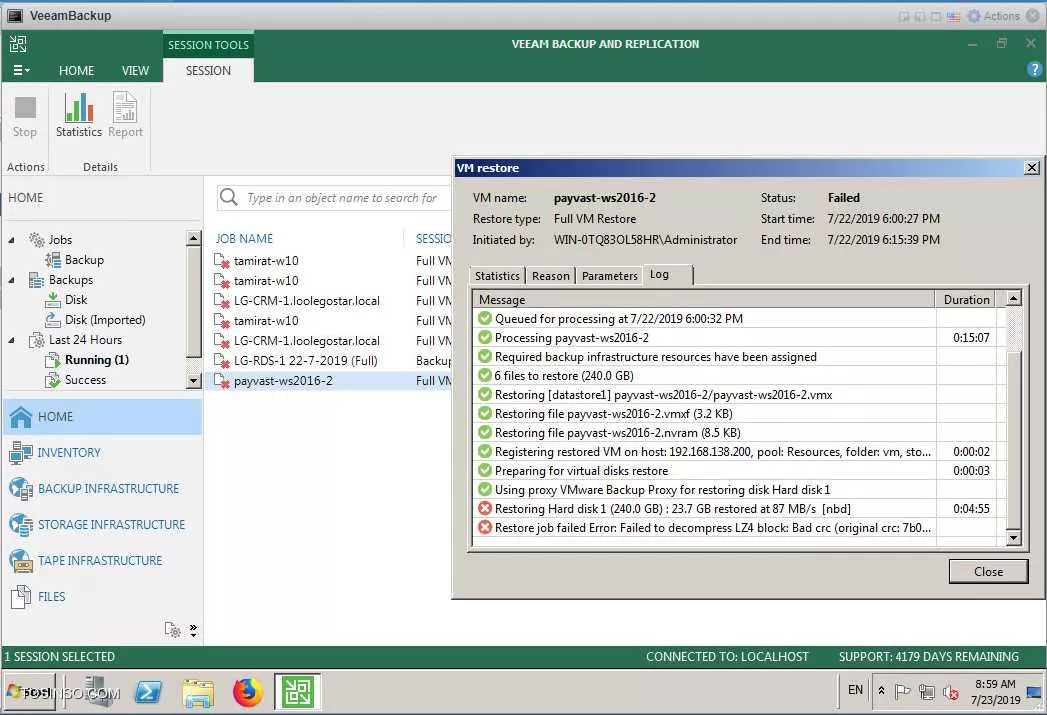Switch to the VIEW ribbon tab
This screenshot has width=1047, height=715.
[135, 71]
